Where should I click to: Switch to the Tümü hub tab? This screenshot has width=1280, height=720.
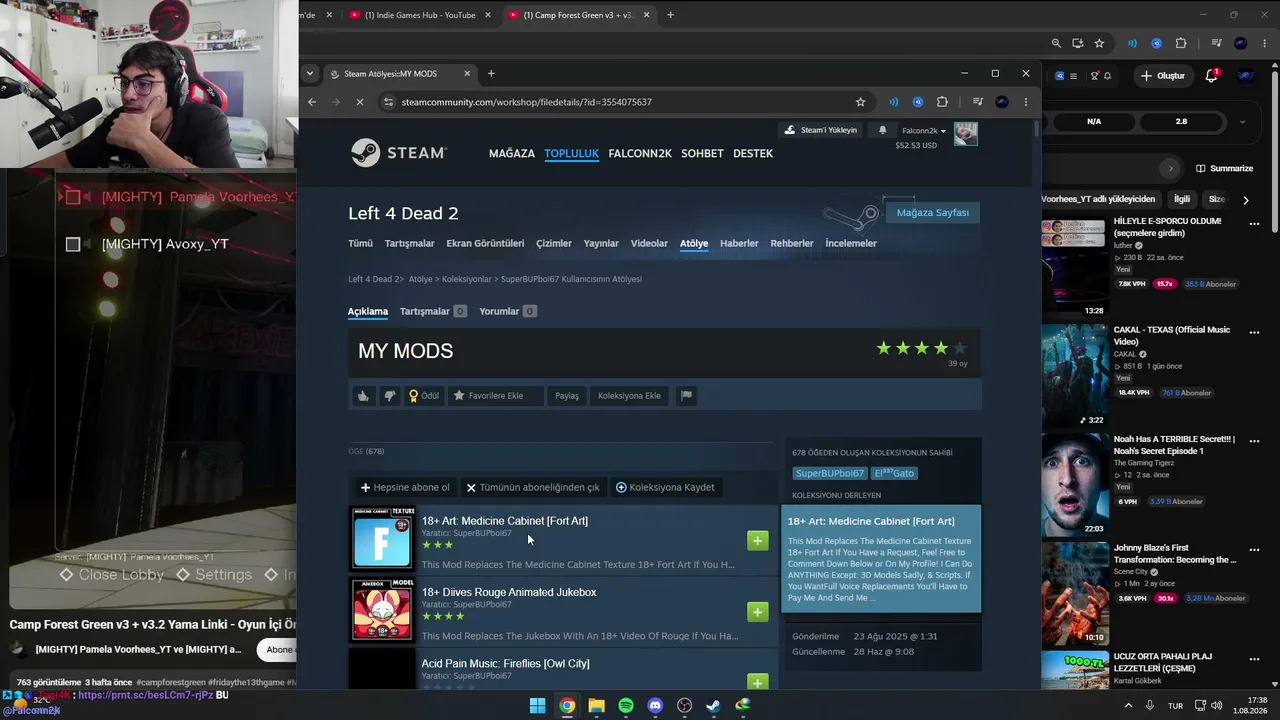point(360,243)
